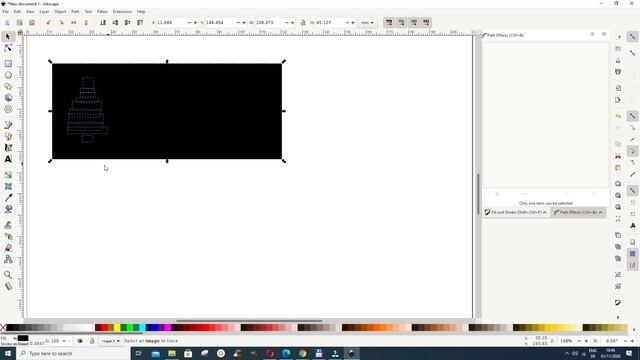Select the Mesh gradient tool
The height and width of the screenshot is (360, 640).
[8, 186]
